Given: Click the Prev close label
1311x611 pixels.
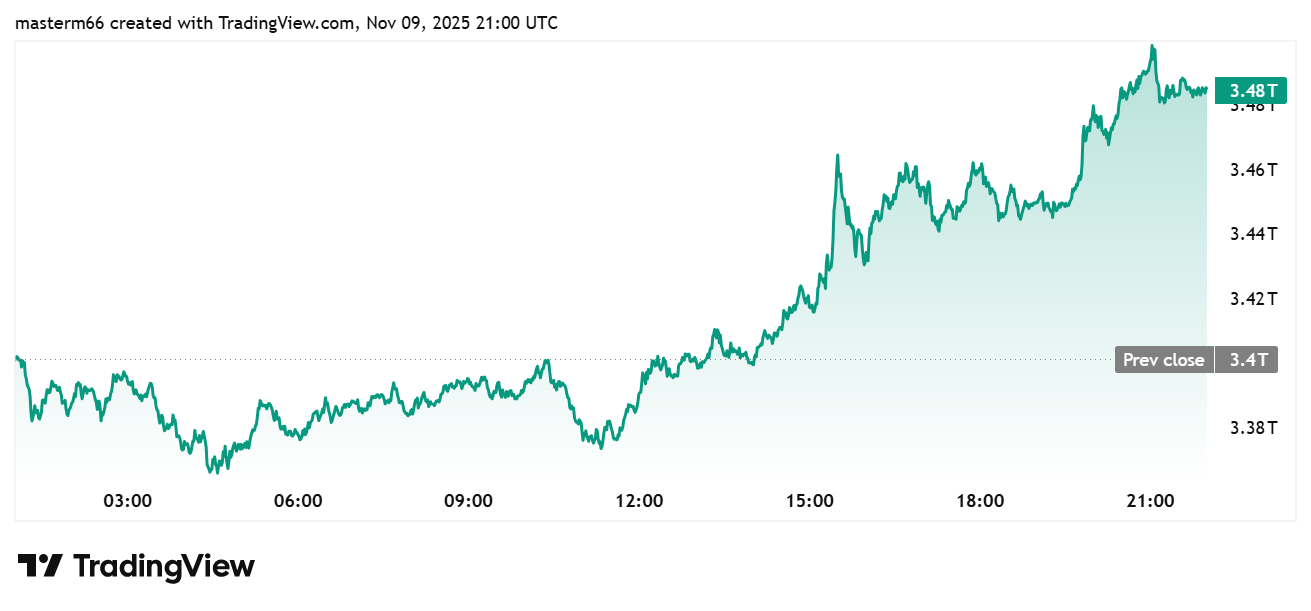Looking at the screenshot, I should (1164, 360).
